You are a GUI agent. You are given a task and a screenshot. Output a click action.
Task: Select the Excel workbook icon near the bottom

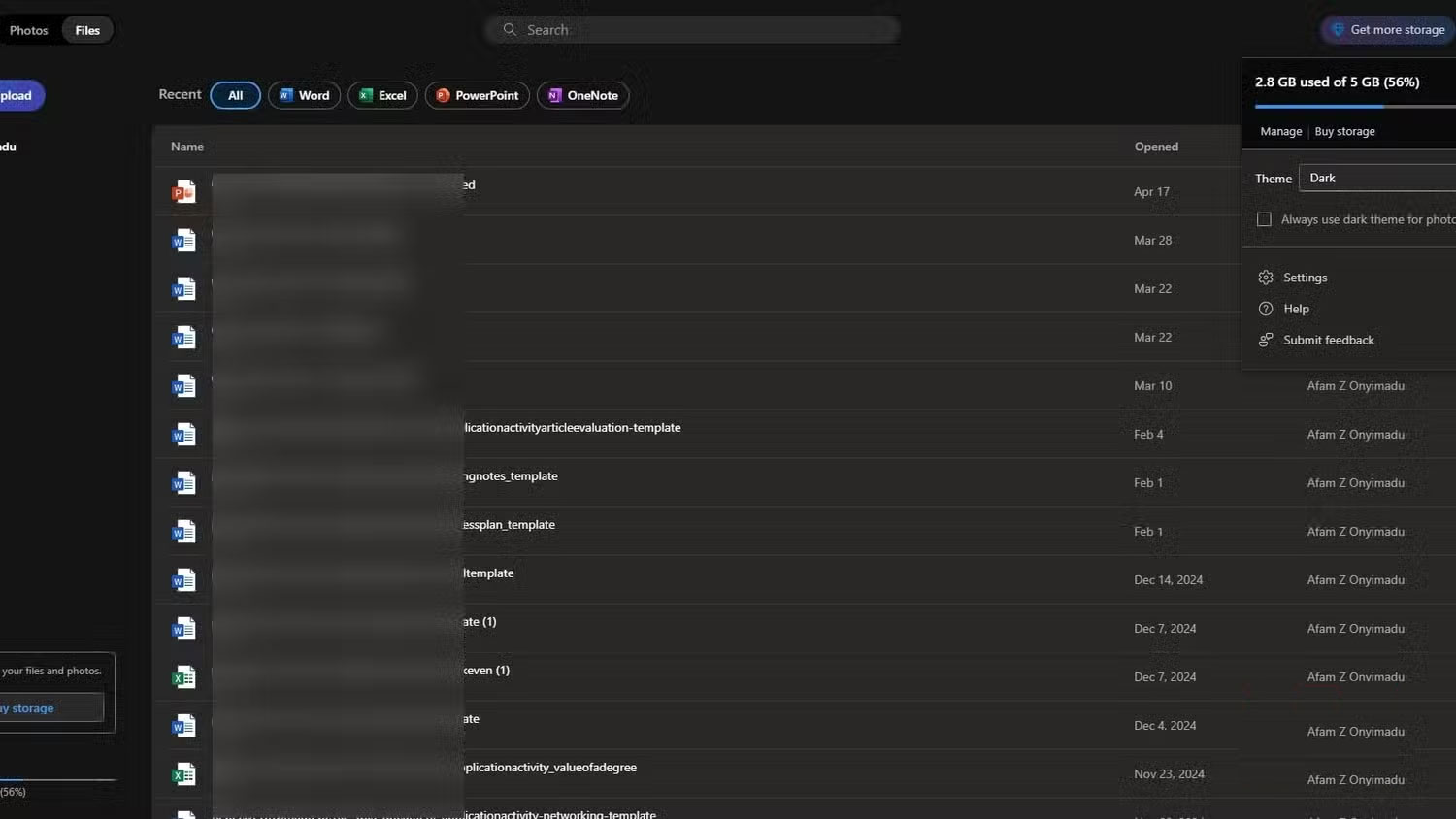[x=183, y=773]
